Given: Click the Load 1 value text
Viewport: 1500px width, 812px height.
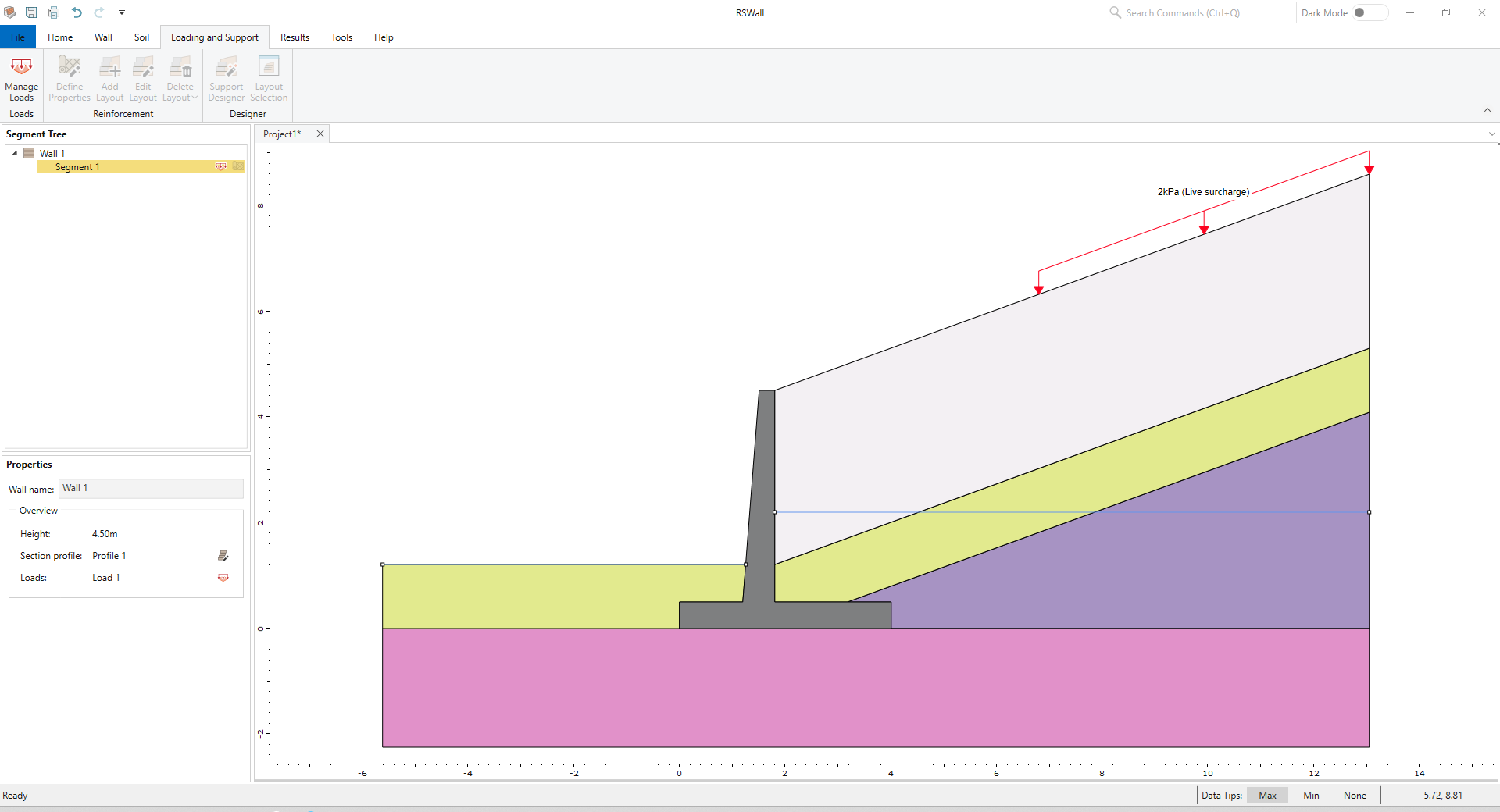Looking at the screenshot, I should tap(105, 578).
